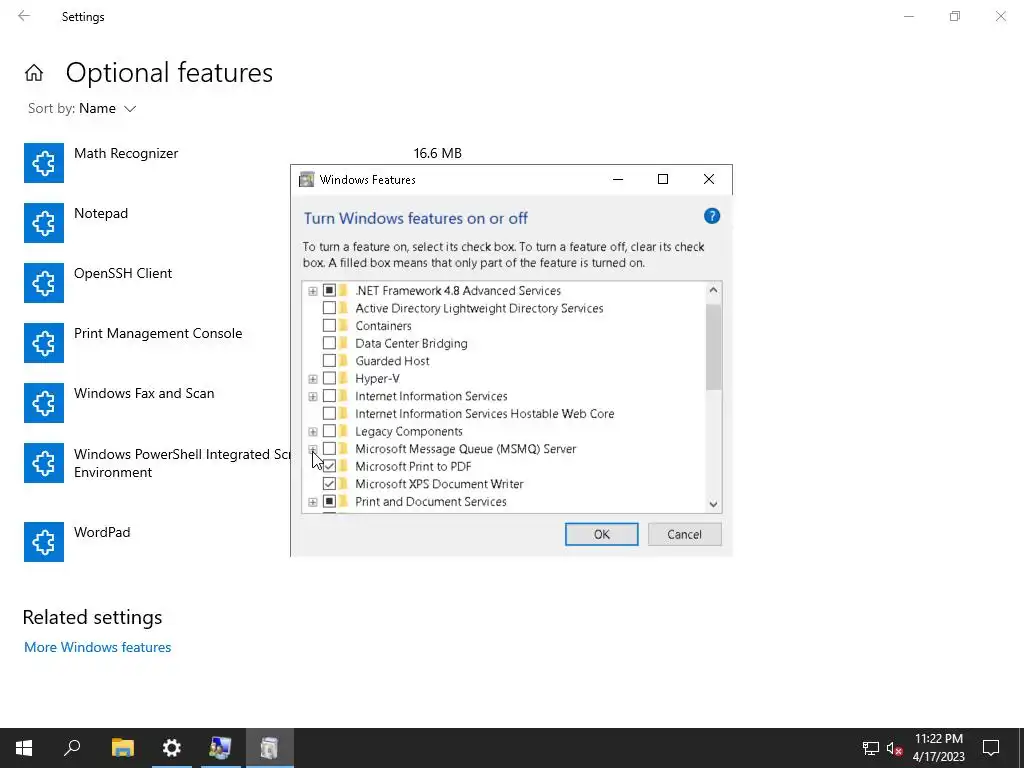Screen dimensions: 1024x768
Task: Open network status in system tray
Action: [x=871, y=748]
